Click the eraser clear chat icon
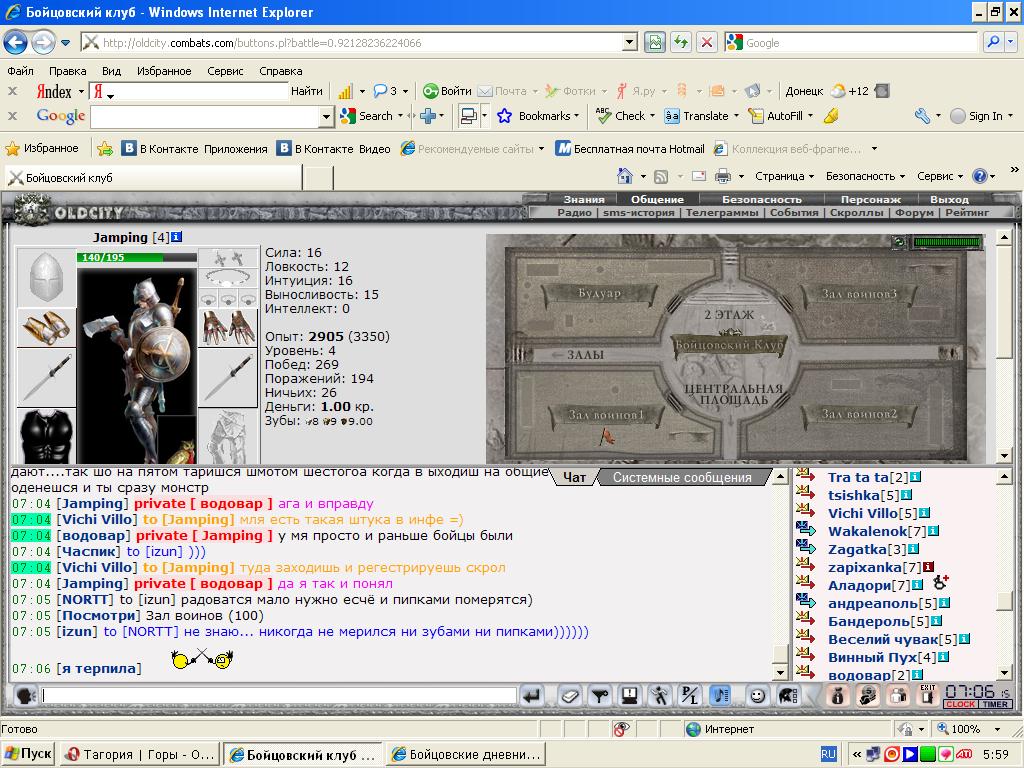The width and height of the screenshot is (1024, 768). point(569,696)
